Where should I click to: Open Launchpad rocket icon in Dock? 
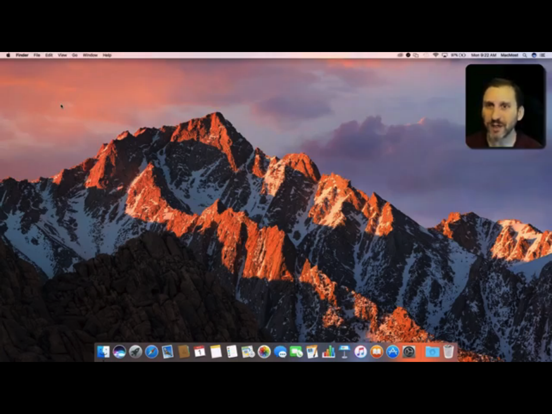click(x=136, y=352)
